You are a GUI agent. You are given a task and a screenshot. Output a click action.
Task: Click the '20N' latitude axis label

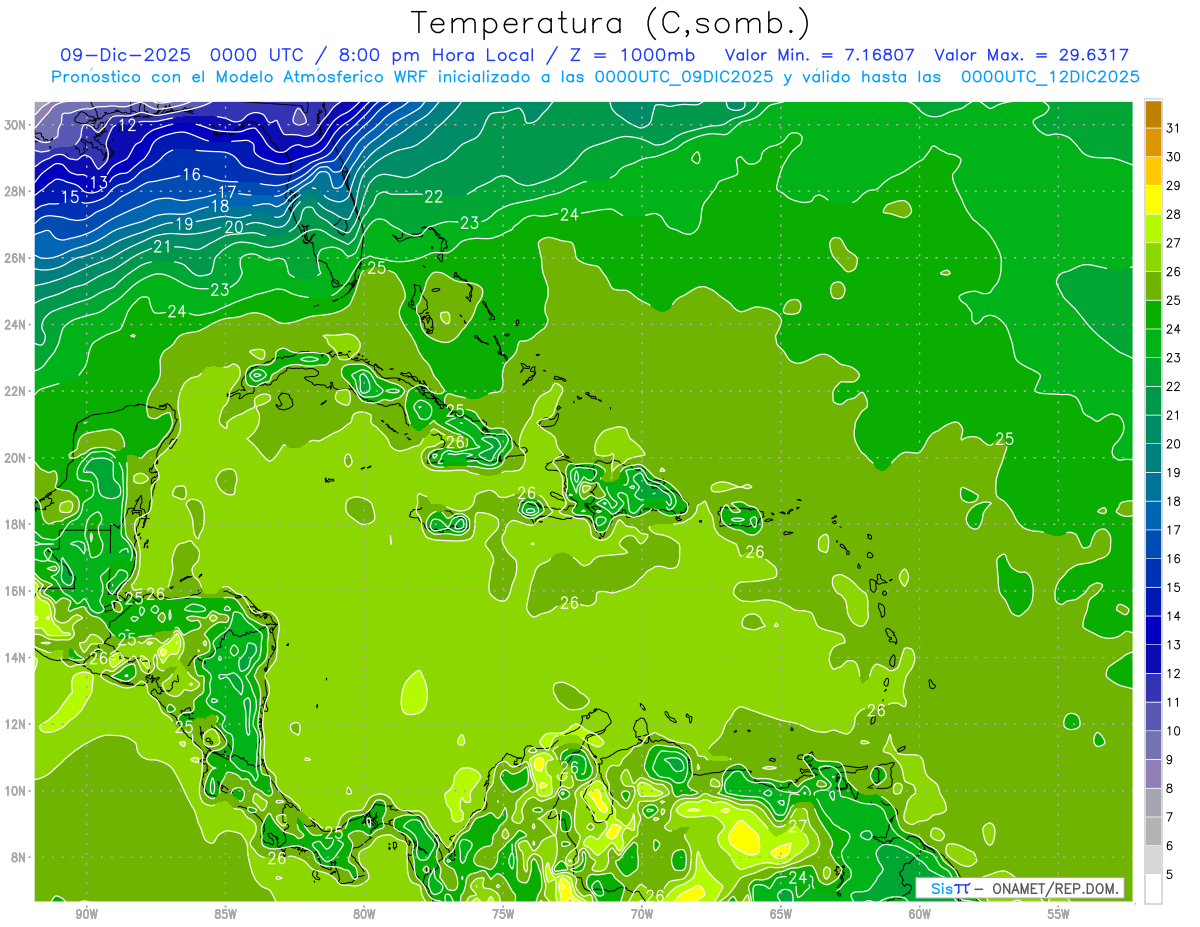point(15,458)
